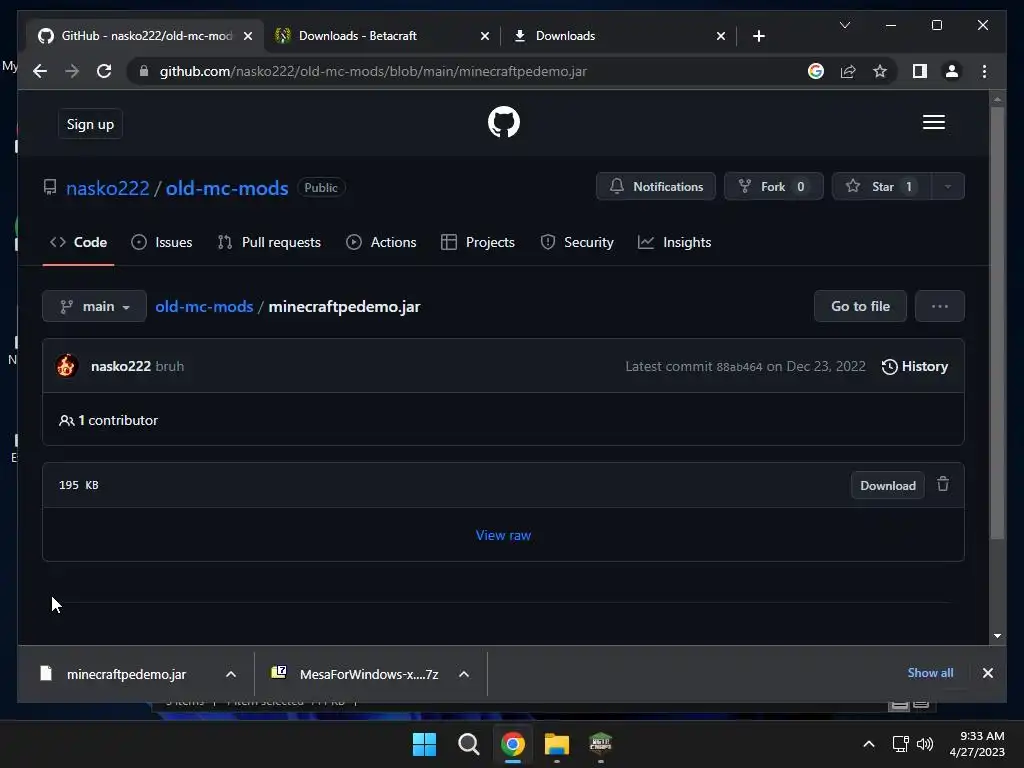Click nasko222 user avatar image
1024x768 pixels.
tap(67, 366)
